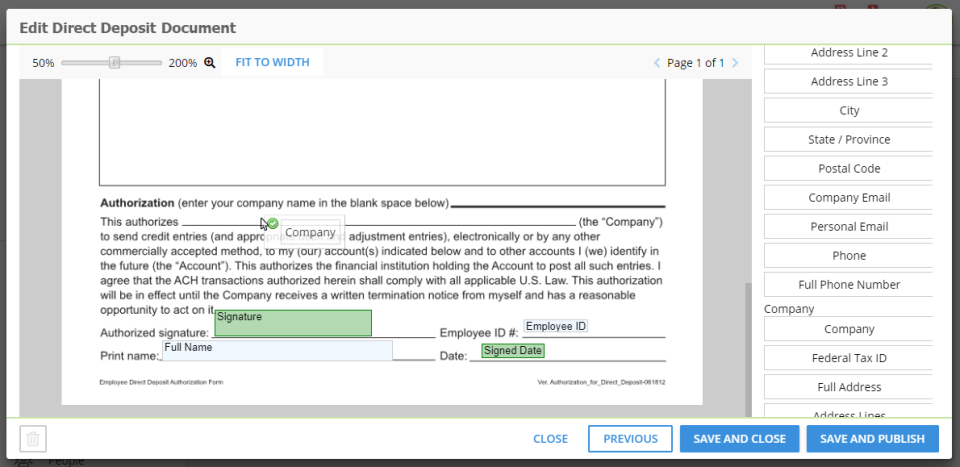
Task: Go to previous page arrow
Action: (657, 63)
